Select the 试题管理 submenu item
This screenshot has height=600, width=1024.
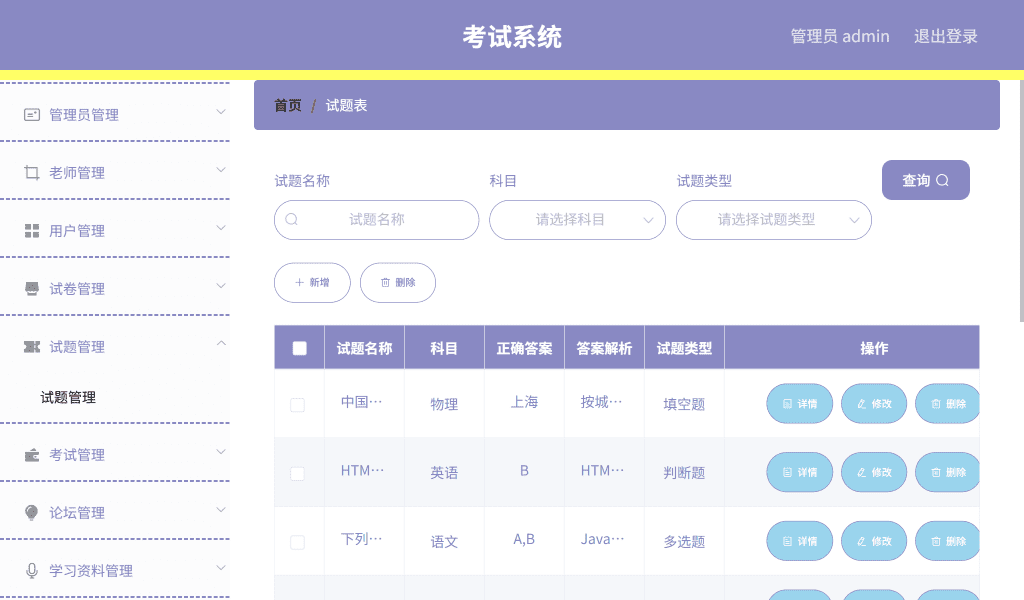click(x=70, y=397)
